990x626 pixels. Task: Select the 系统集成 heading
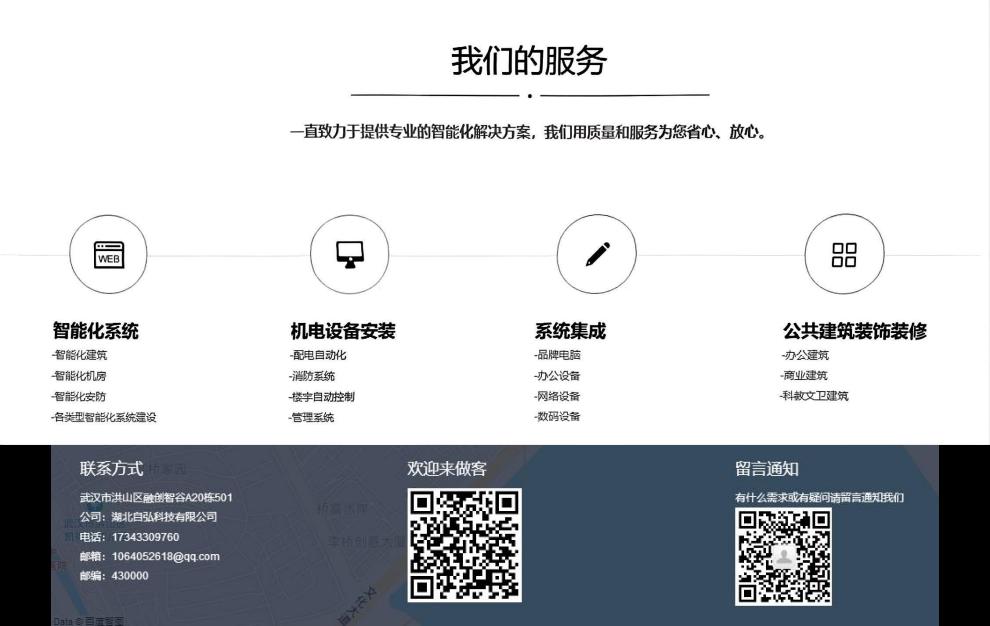[570, 331]
